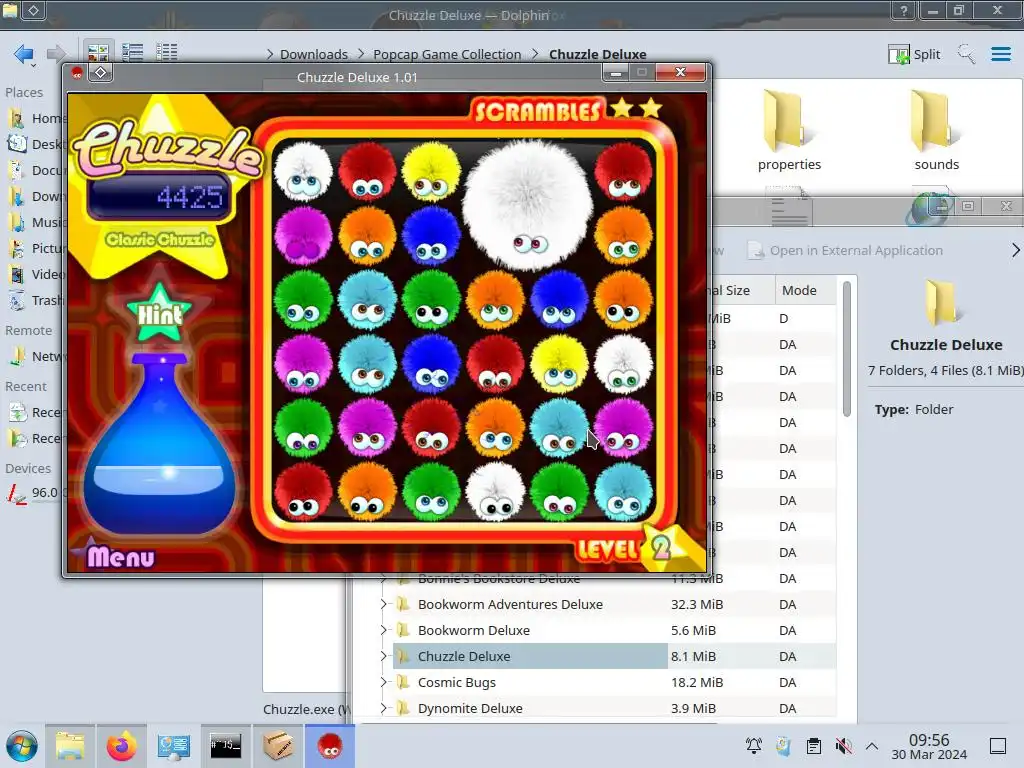Switch to the archive manager taskbar icon
The width and height of the screenshot is (1024, 768).
(278, 746)
